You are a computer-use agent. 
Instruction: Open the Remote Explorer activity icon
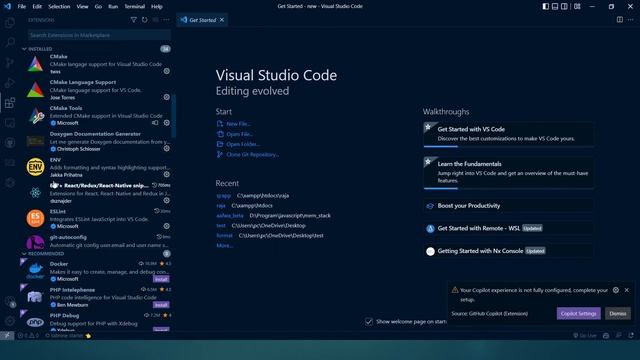click(10, 122)
